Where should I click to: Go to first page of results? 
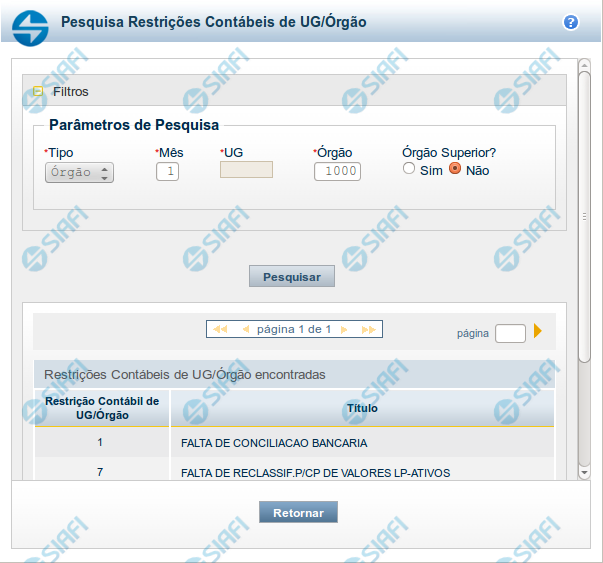pos(220,329)
